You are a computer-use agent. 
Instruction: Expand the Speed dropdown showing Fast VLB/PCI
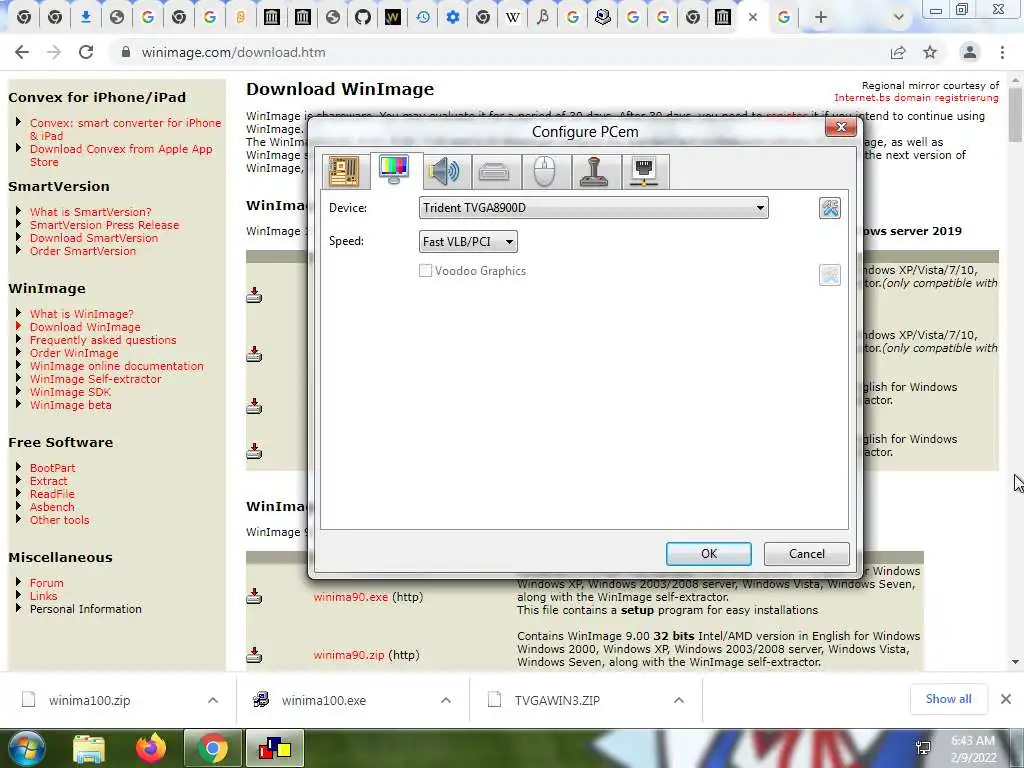(x=468, y=242)
